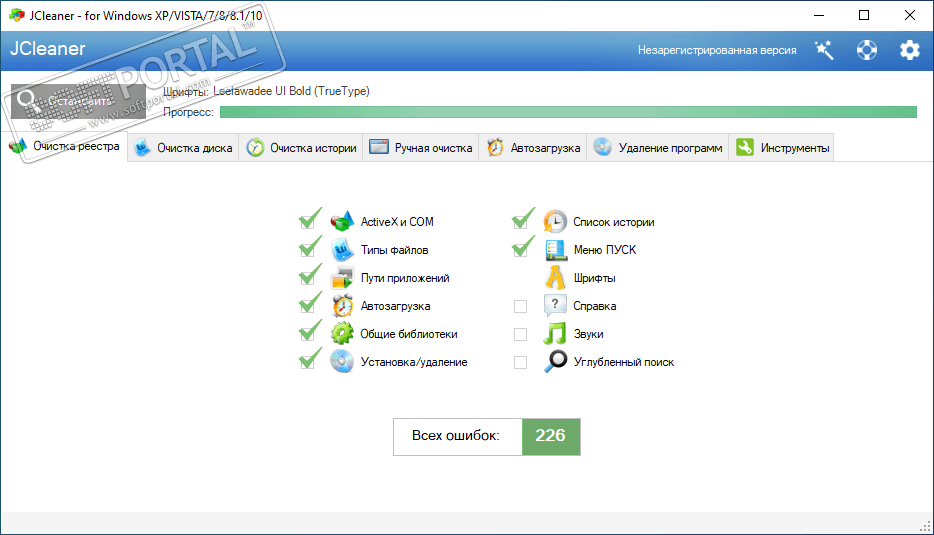Click the Шрифты label in list
The height and width of the screenshot is (535, 934).
(x=594, y=278)
